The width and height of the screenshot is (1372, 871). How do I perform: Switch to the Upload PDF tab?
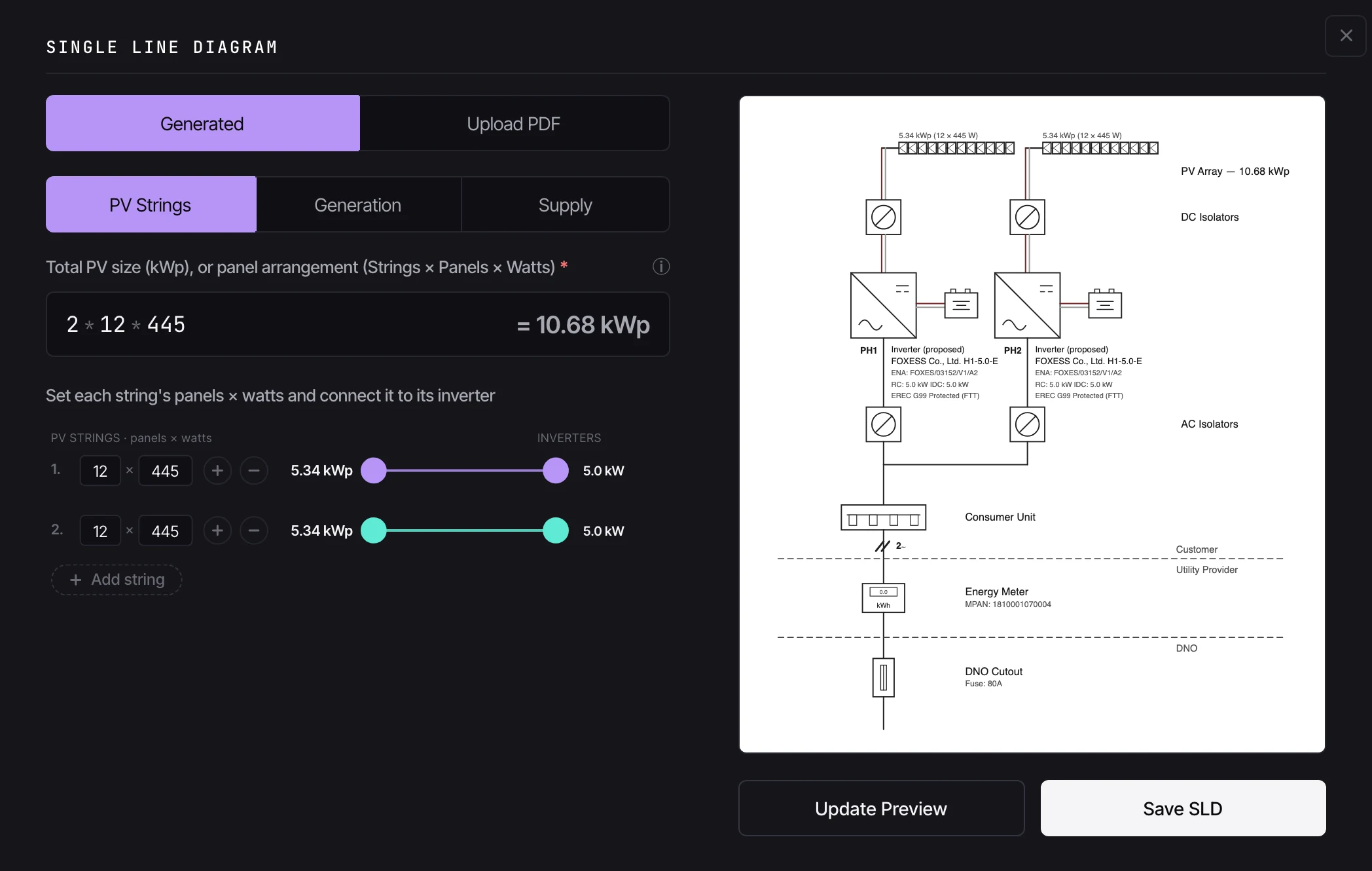coord(514,123)
